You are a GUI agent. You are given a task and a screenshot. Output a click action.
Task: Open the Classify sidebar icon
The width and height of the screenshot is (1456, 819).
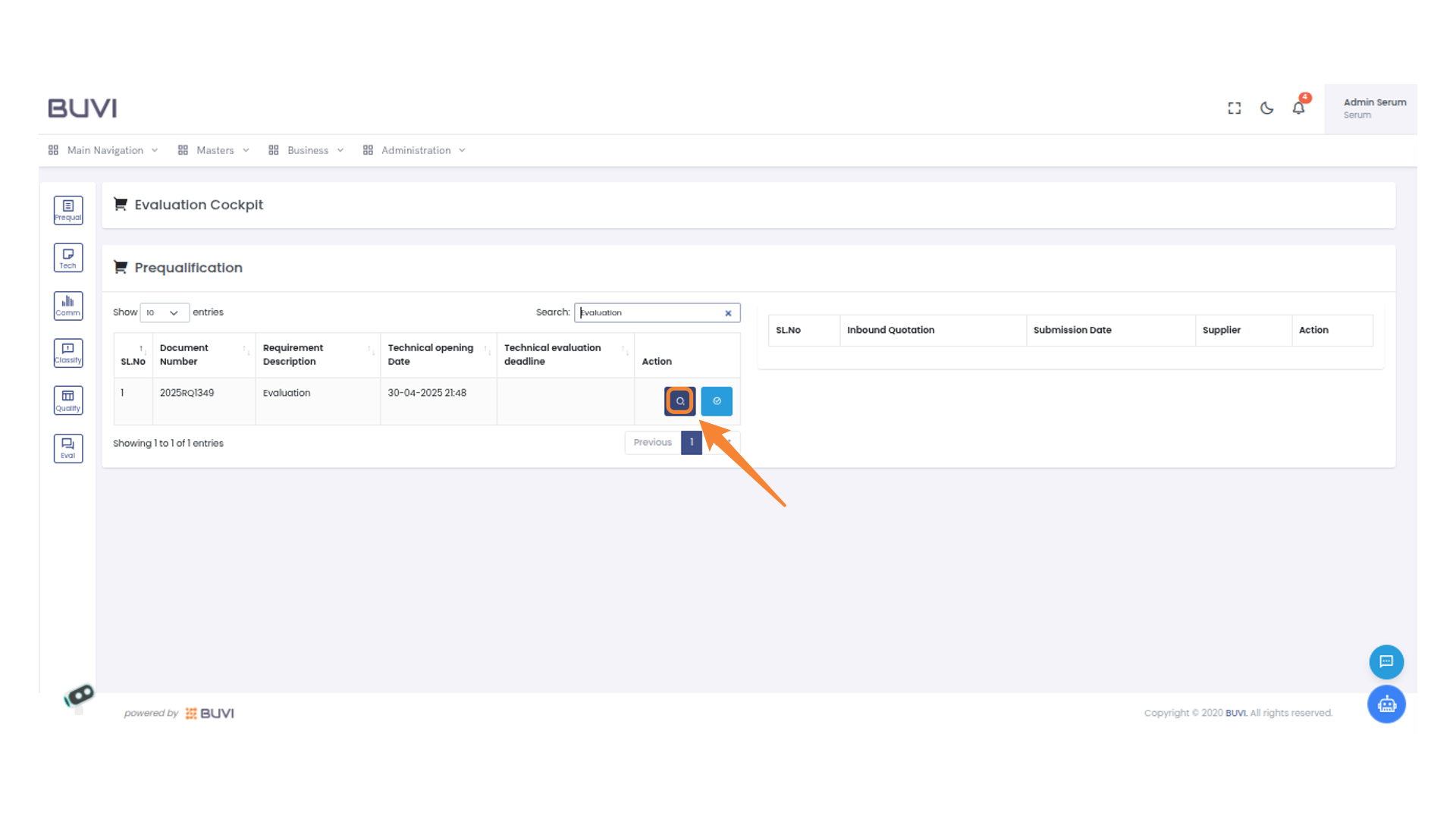click(67, 353)
